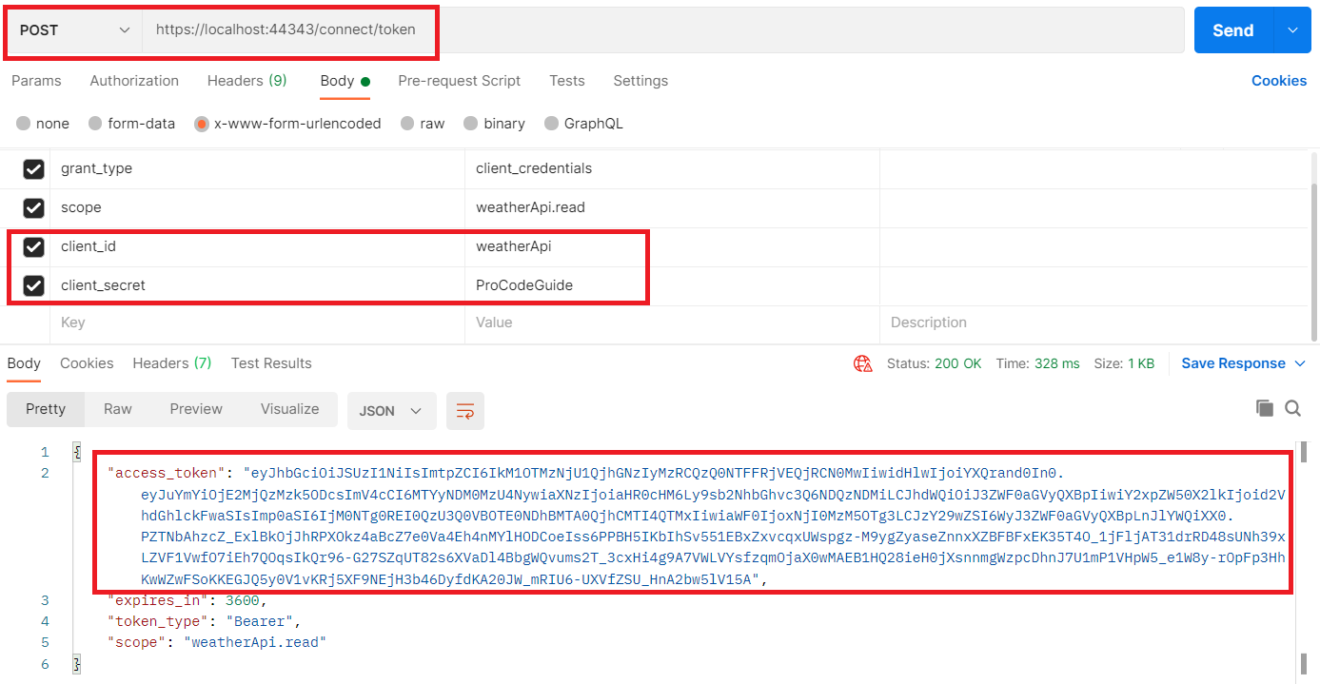This screenshot has width=1320, height=684.
Task: Click the wrap lines icon in response toolbar
Action: click(465, 410)
